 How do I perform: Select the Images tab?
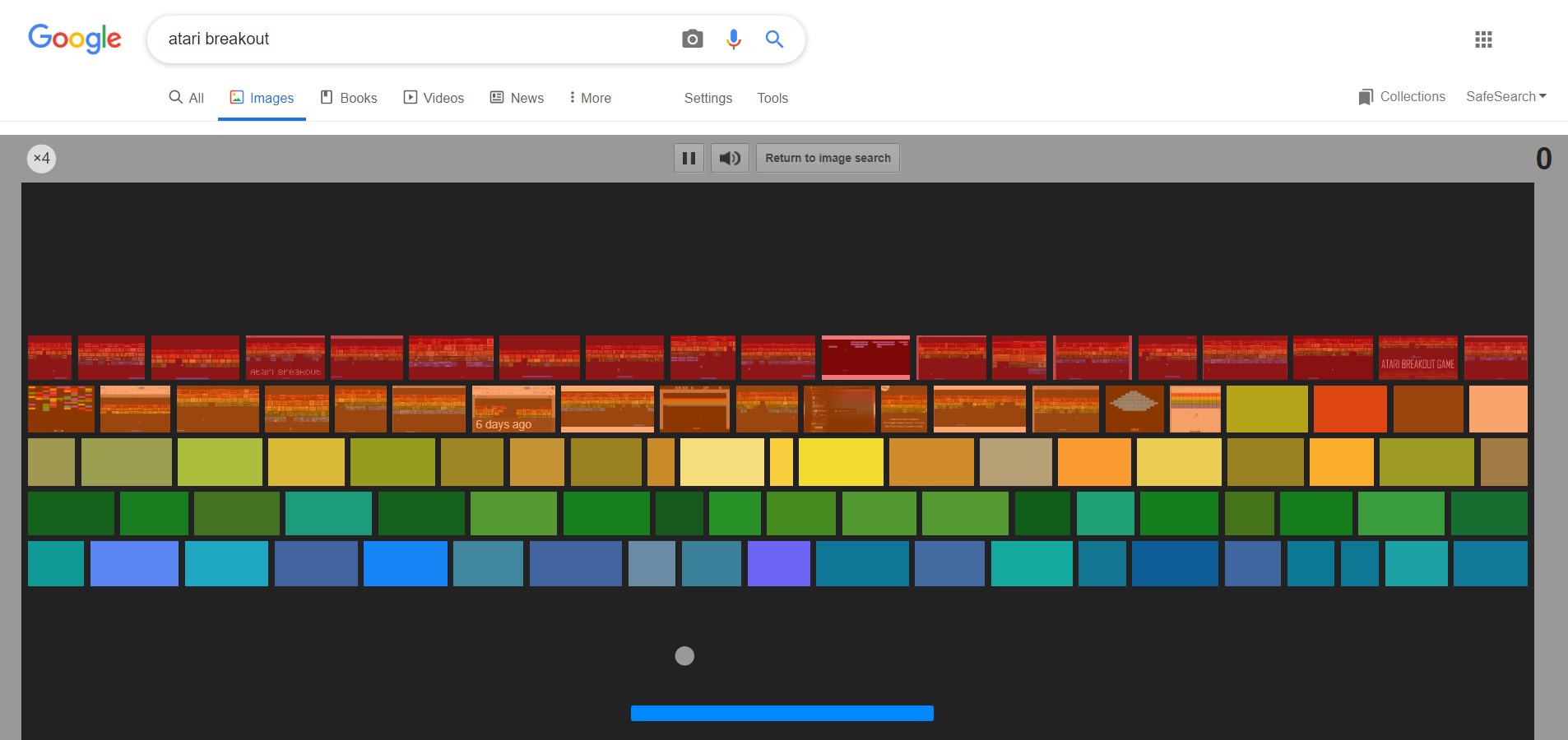click(262, 98)
